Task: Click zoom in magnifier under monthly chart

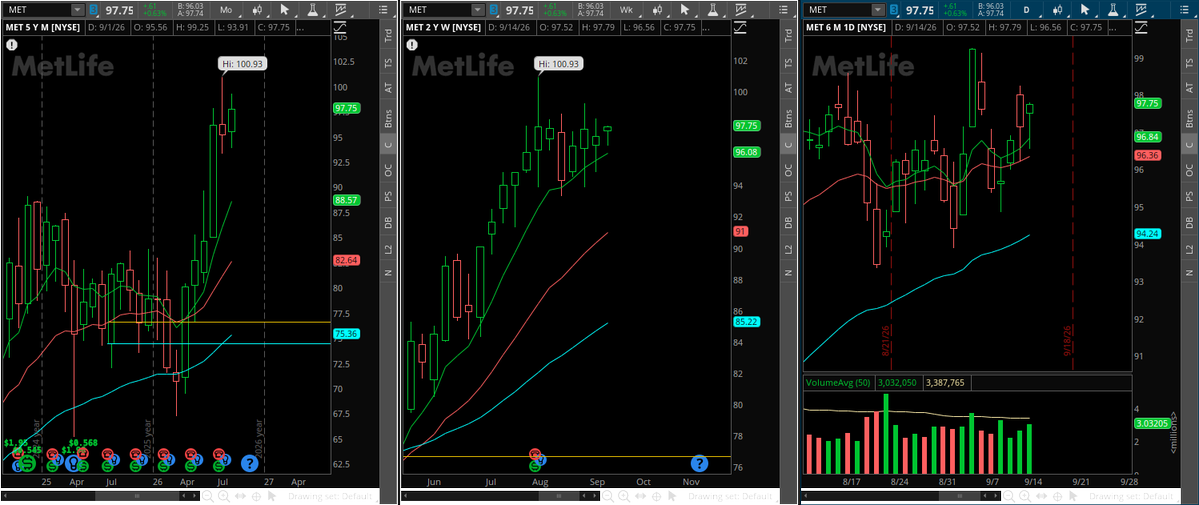Action: coord(223,496)
